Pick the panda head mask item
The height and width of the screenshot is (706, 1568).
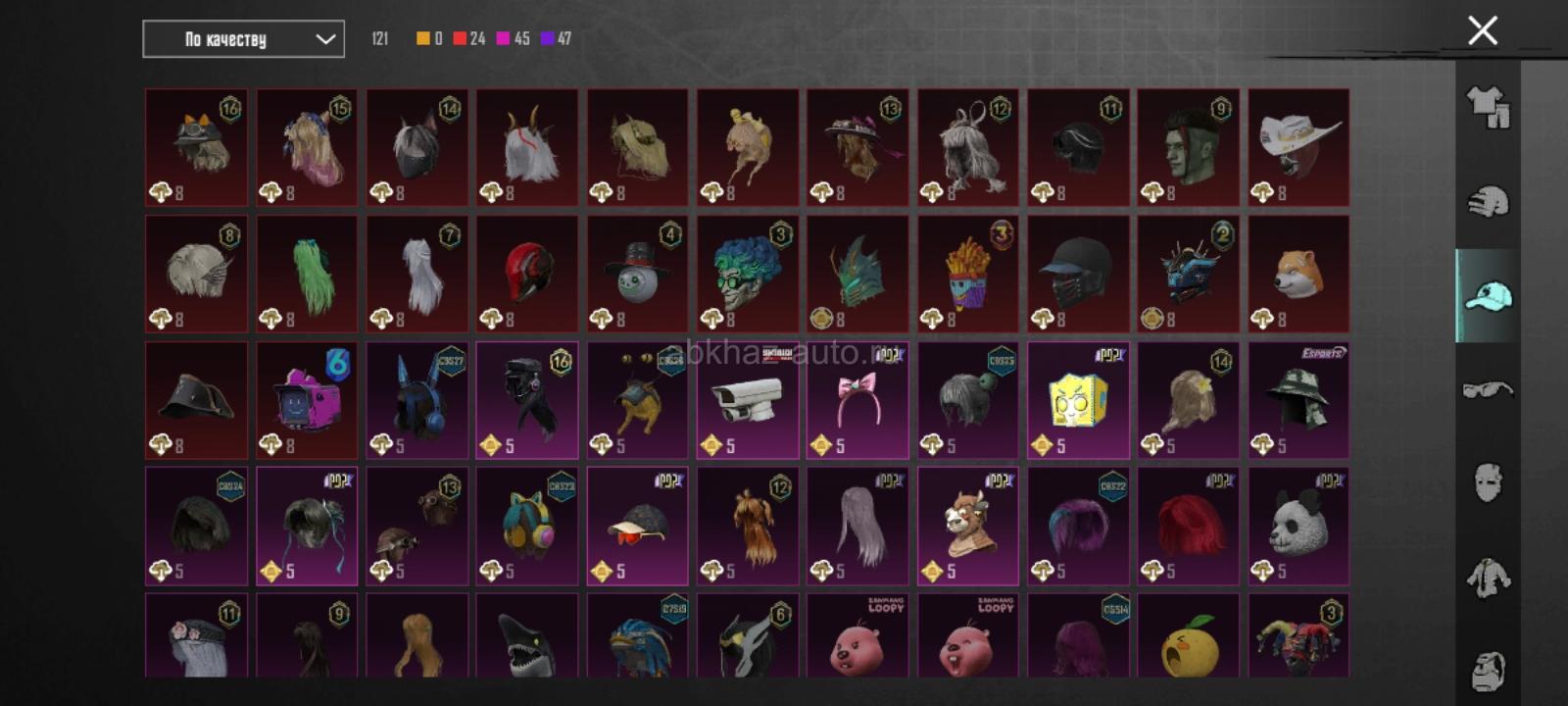click(1298, 527)
